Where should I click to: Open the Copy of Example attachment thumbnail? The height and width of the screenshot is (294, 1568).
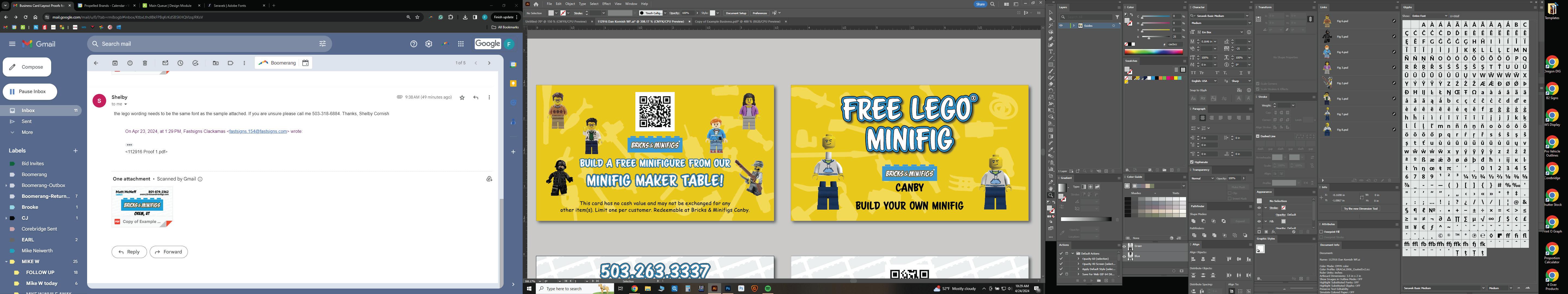point(142,207)
